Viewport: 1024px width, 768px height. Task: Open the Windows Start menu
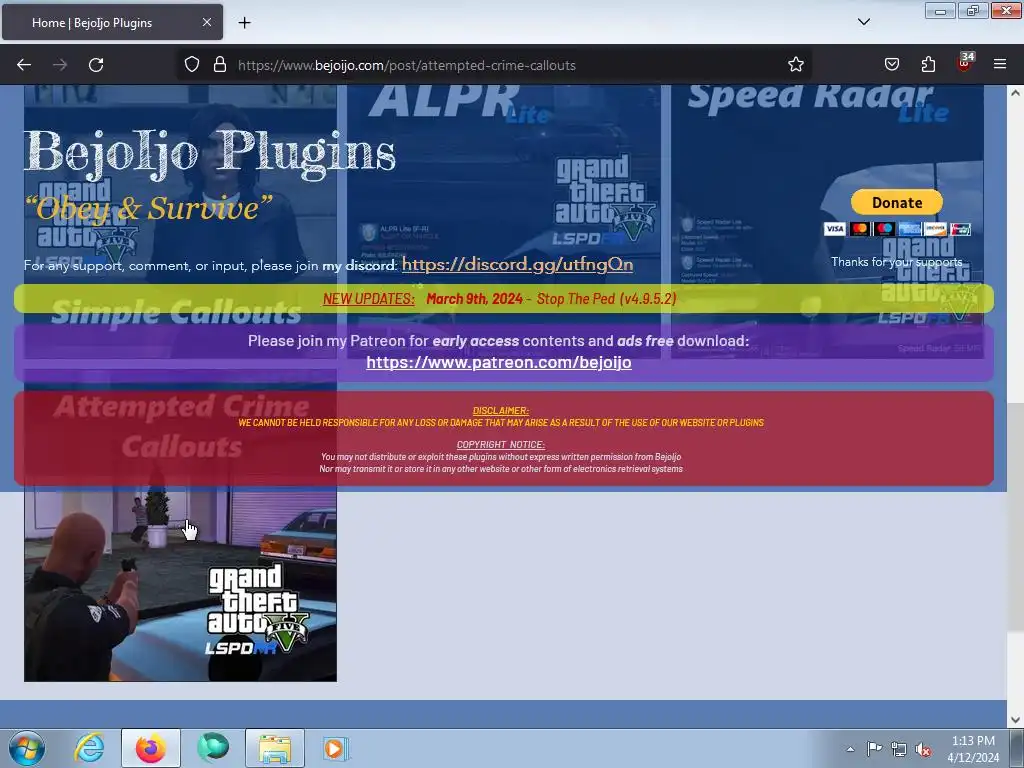[27, 748]
